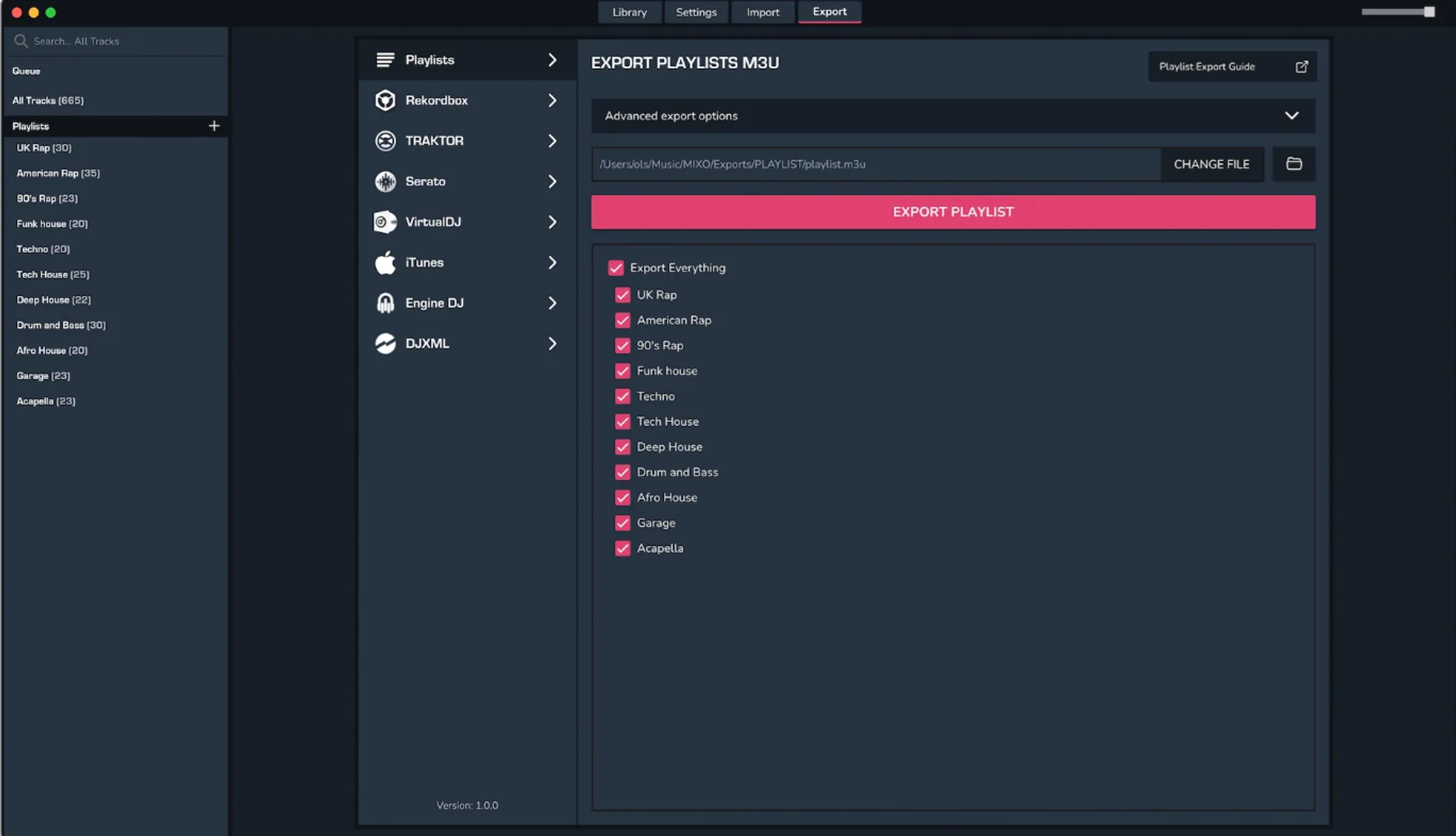Screen dimensions: 1456x836
Task: Open the Settings tab
Action: 696,12
